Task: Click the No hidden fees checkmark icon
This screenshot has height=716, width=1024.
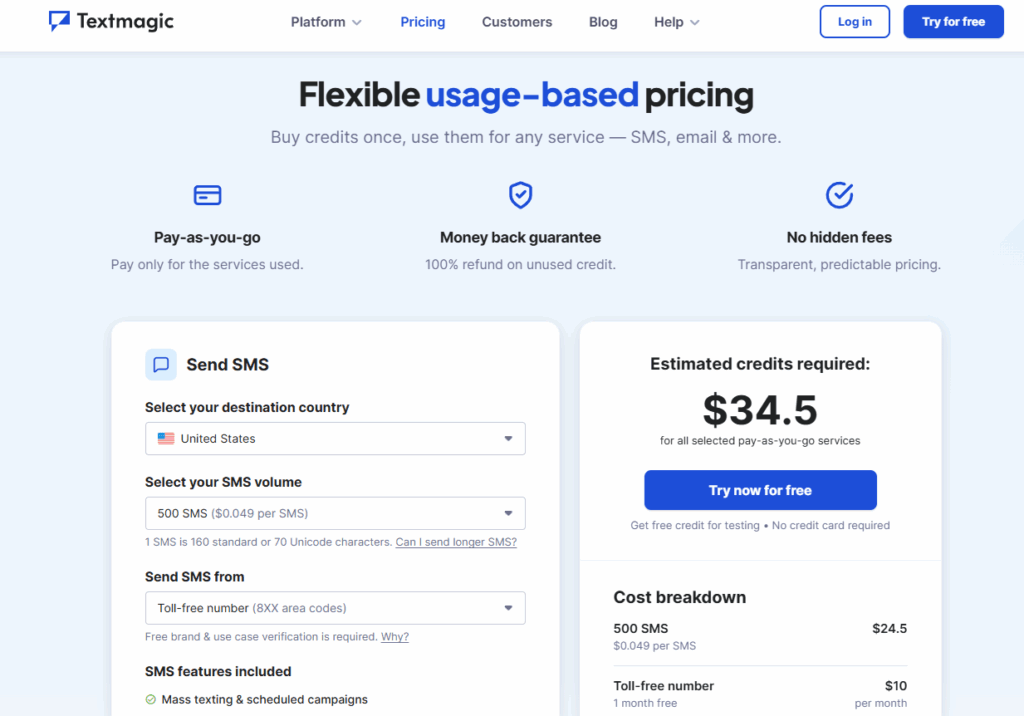Action: [x=839, y=195]
